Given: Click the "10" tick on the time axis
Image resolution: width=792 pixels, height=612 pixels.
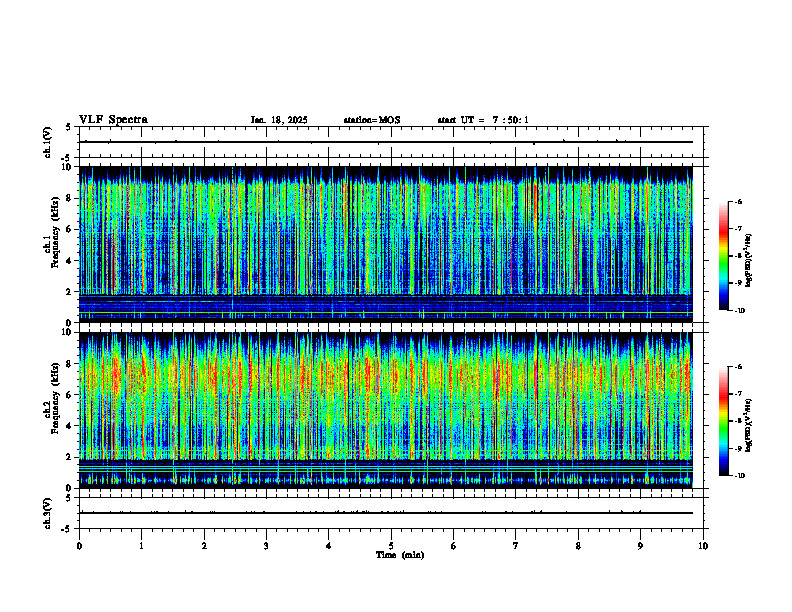Looking at the screenshot, I should tap(703, 546).
